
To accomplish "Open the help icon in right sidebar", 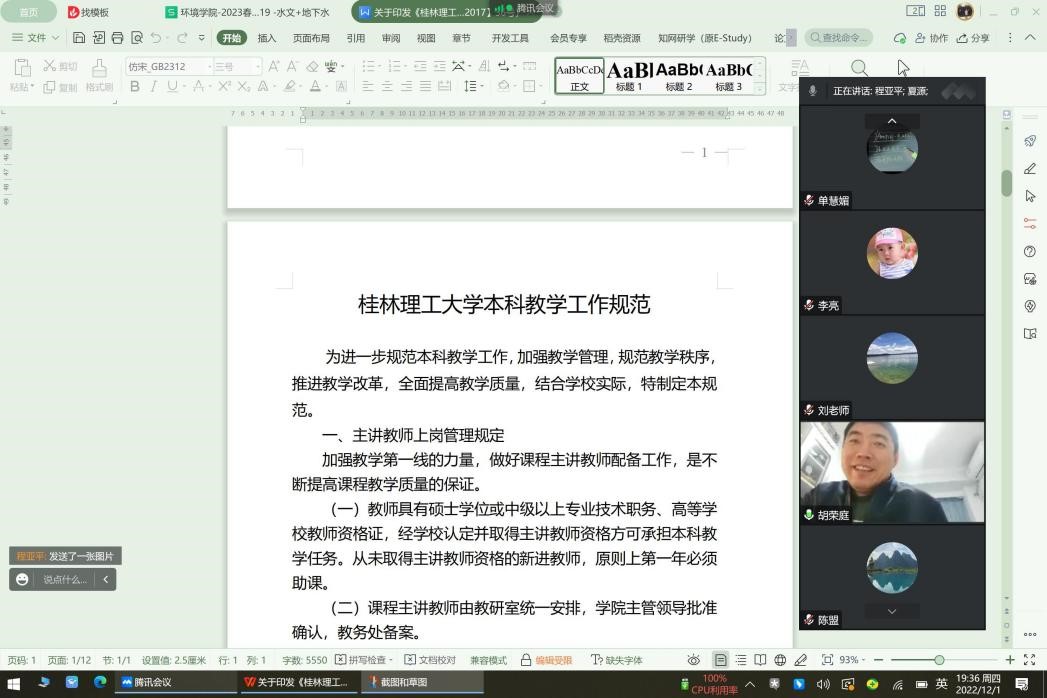I will (x=1030, y=251).
